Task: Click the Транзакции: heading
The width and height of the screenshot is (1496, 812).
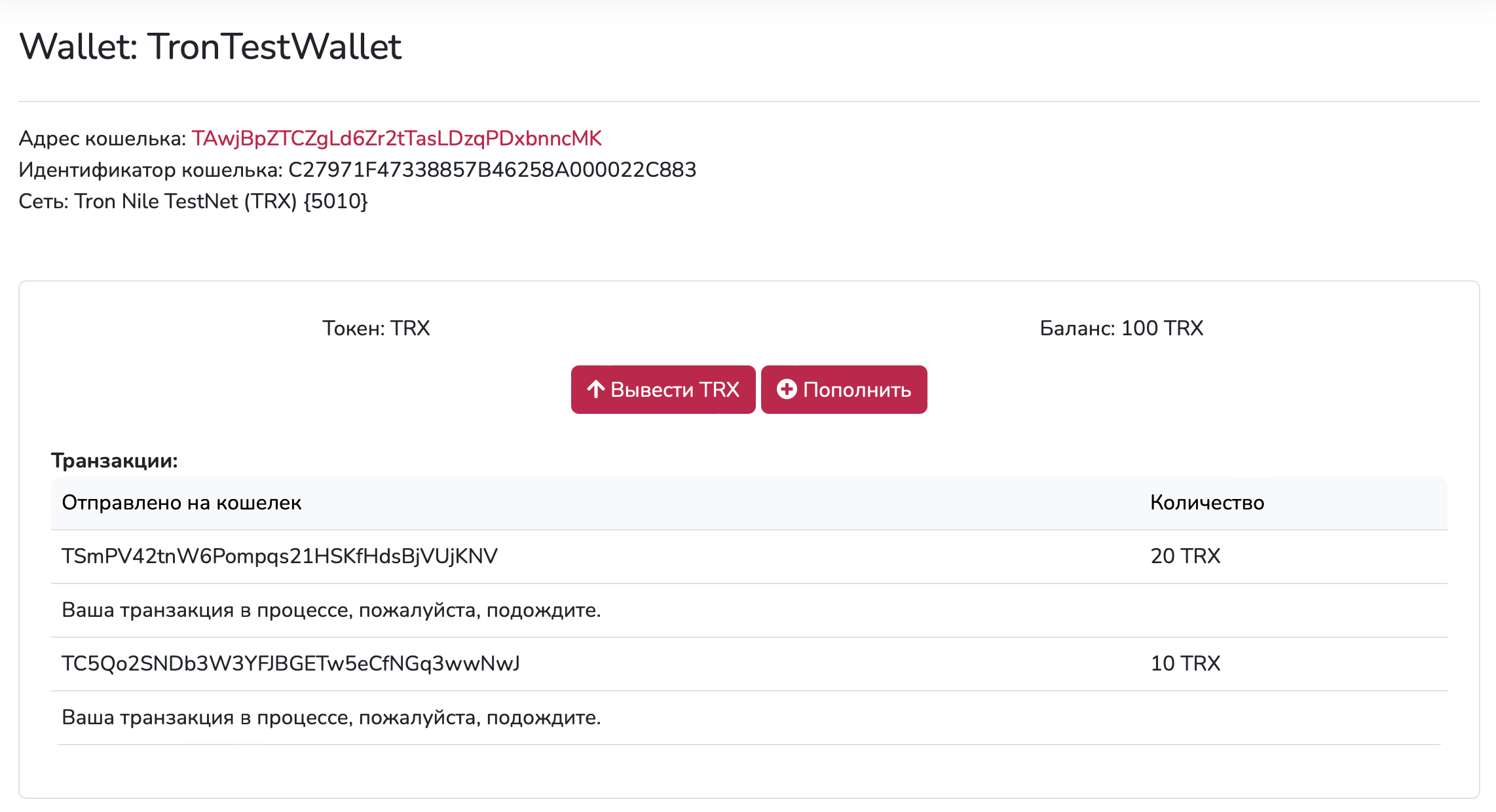Action: tap(115, 461)
